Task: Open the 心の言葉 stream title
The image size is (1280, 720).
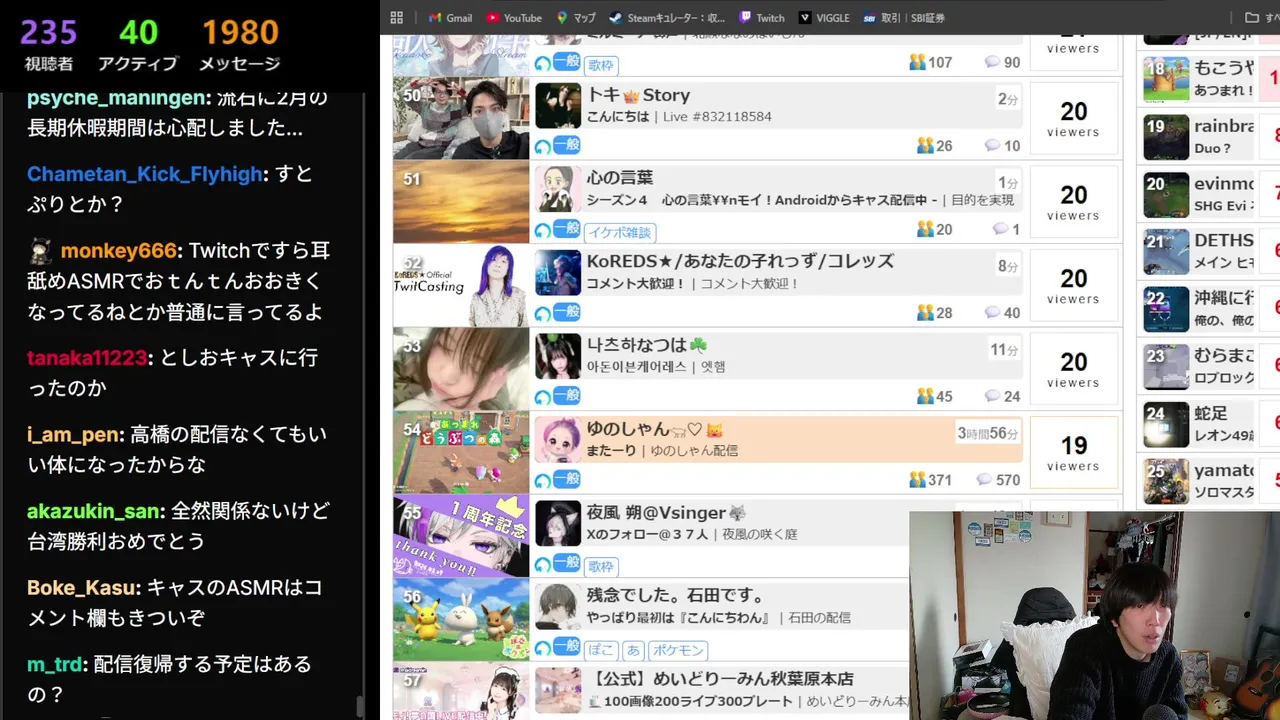Action: [620, 178]
